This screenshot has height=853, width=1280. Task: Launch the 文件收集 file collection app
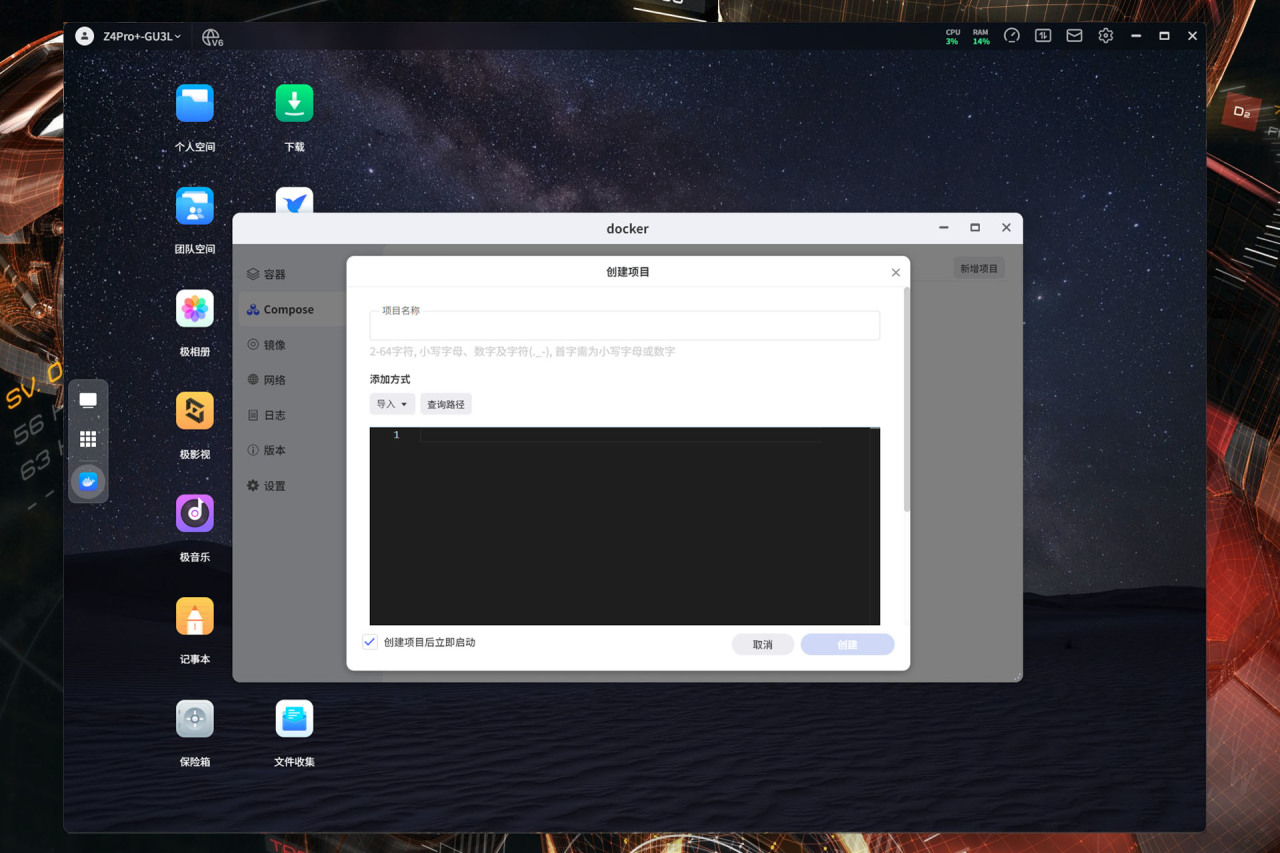tap(294, 718)
